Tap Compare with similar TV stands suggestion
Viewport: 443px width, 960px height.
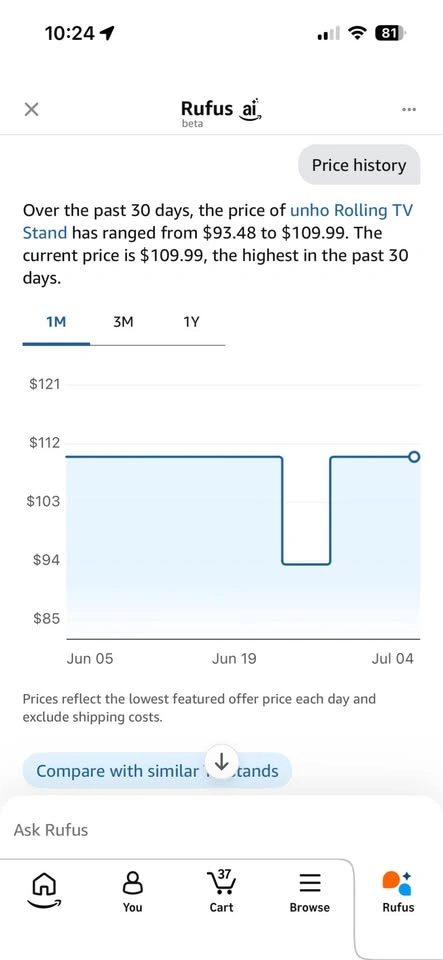click(157, 771)
